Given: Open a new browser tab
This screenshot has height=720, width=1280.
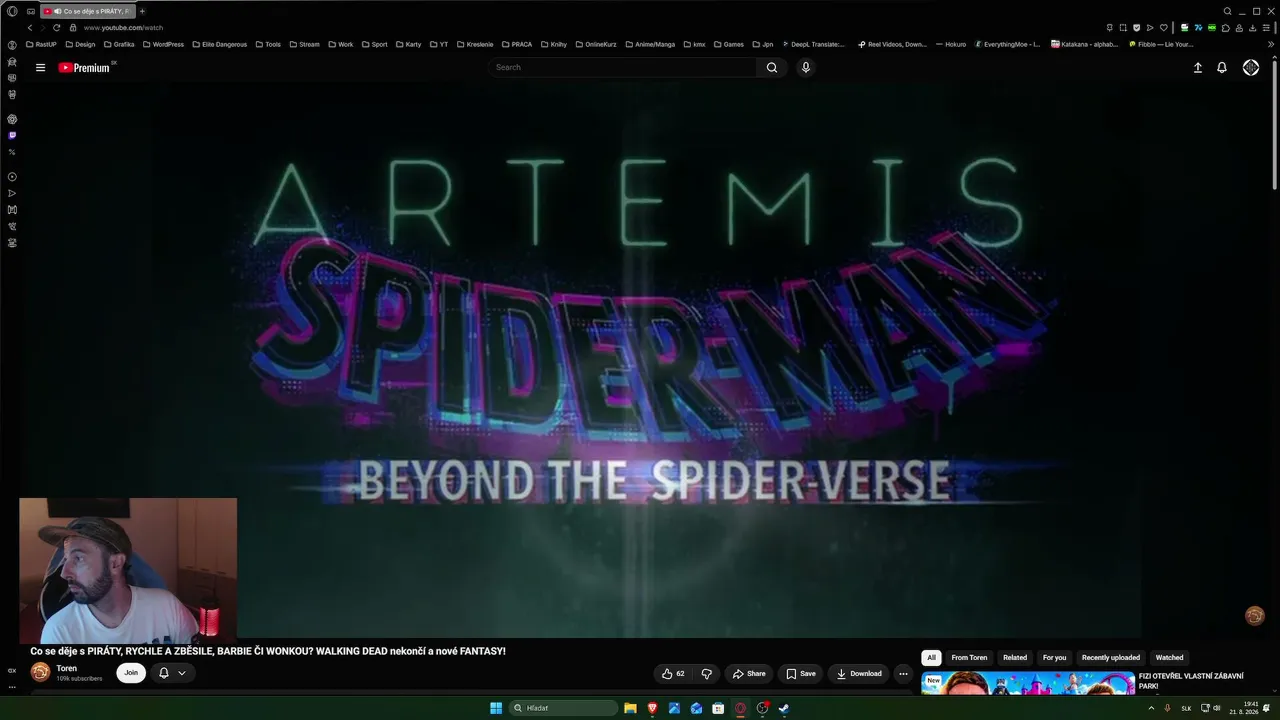Looking at the screenshot, I should (x=142, y=11).
